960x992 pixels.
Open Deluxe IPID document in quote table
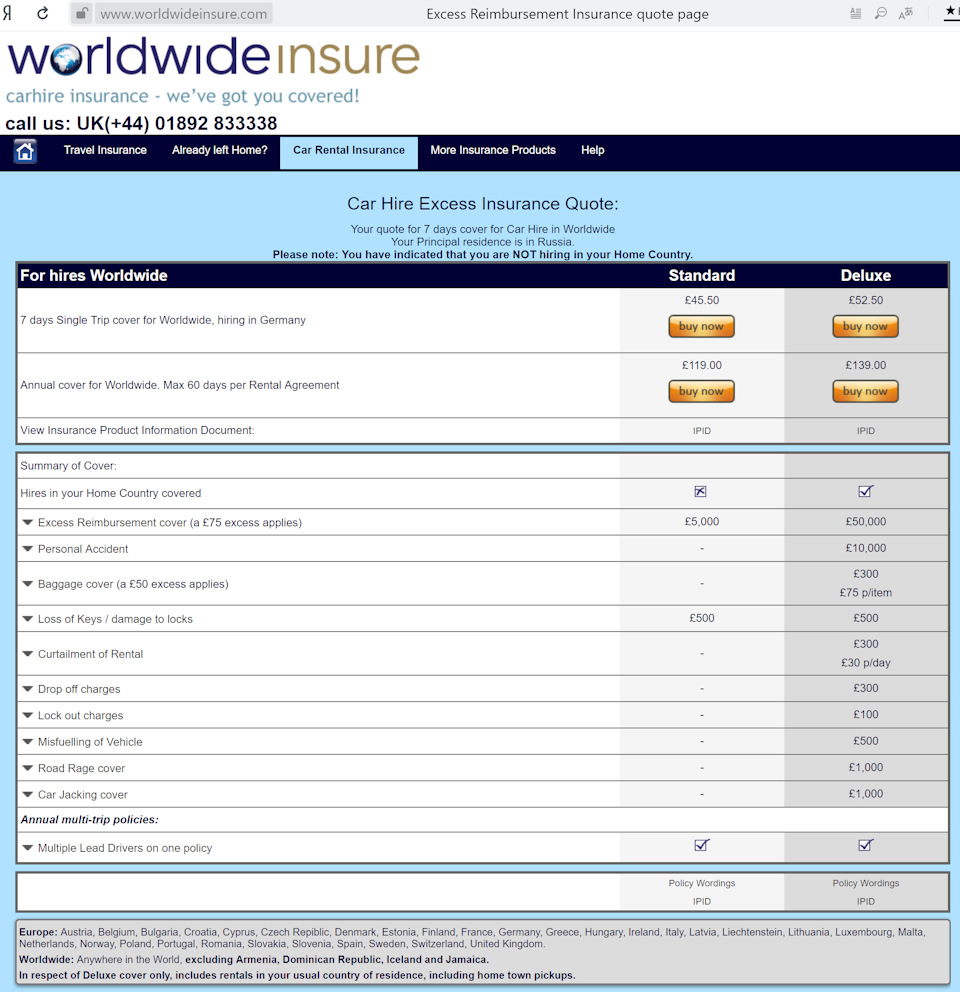coord(866,431)
